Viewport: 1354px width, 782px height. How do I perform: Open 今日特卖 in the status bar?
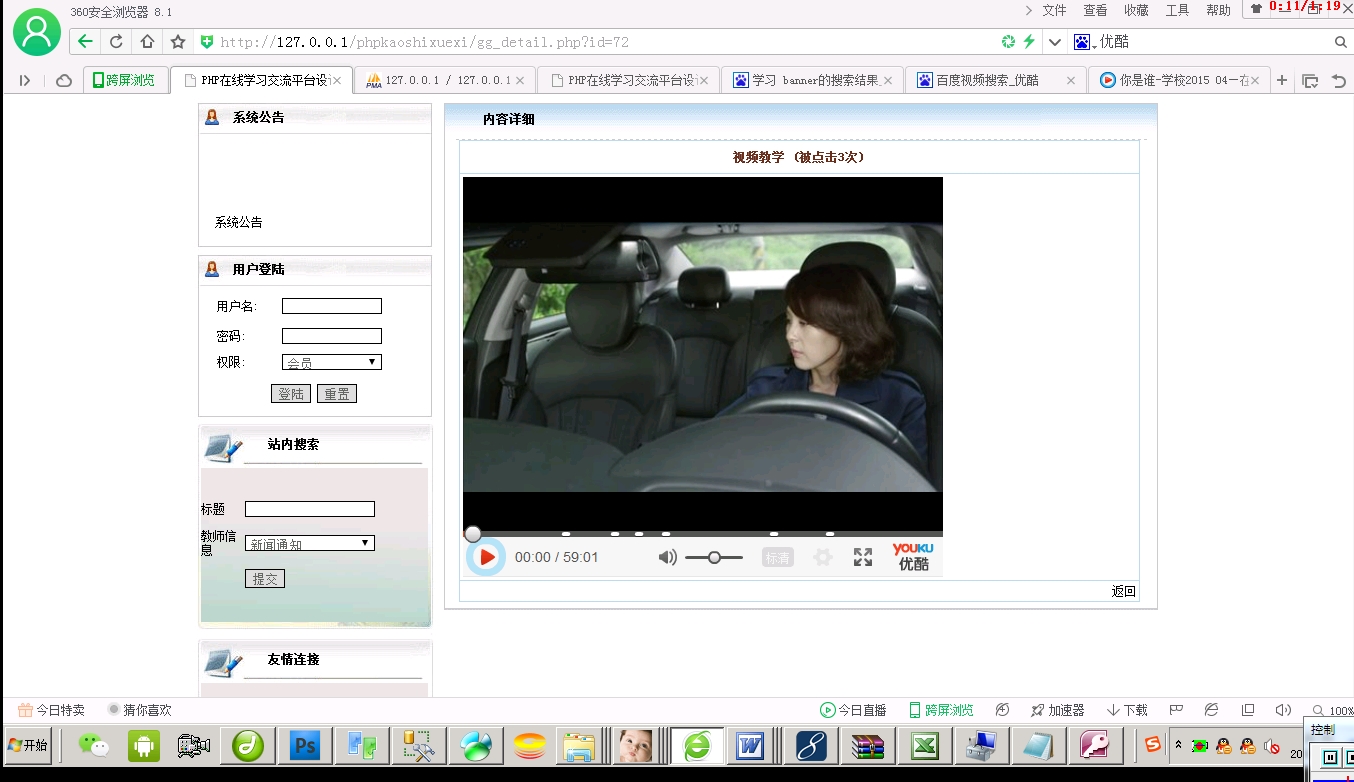51,710
